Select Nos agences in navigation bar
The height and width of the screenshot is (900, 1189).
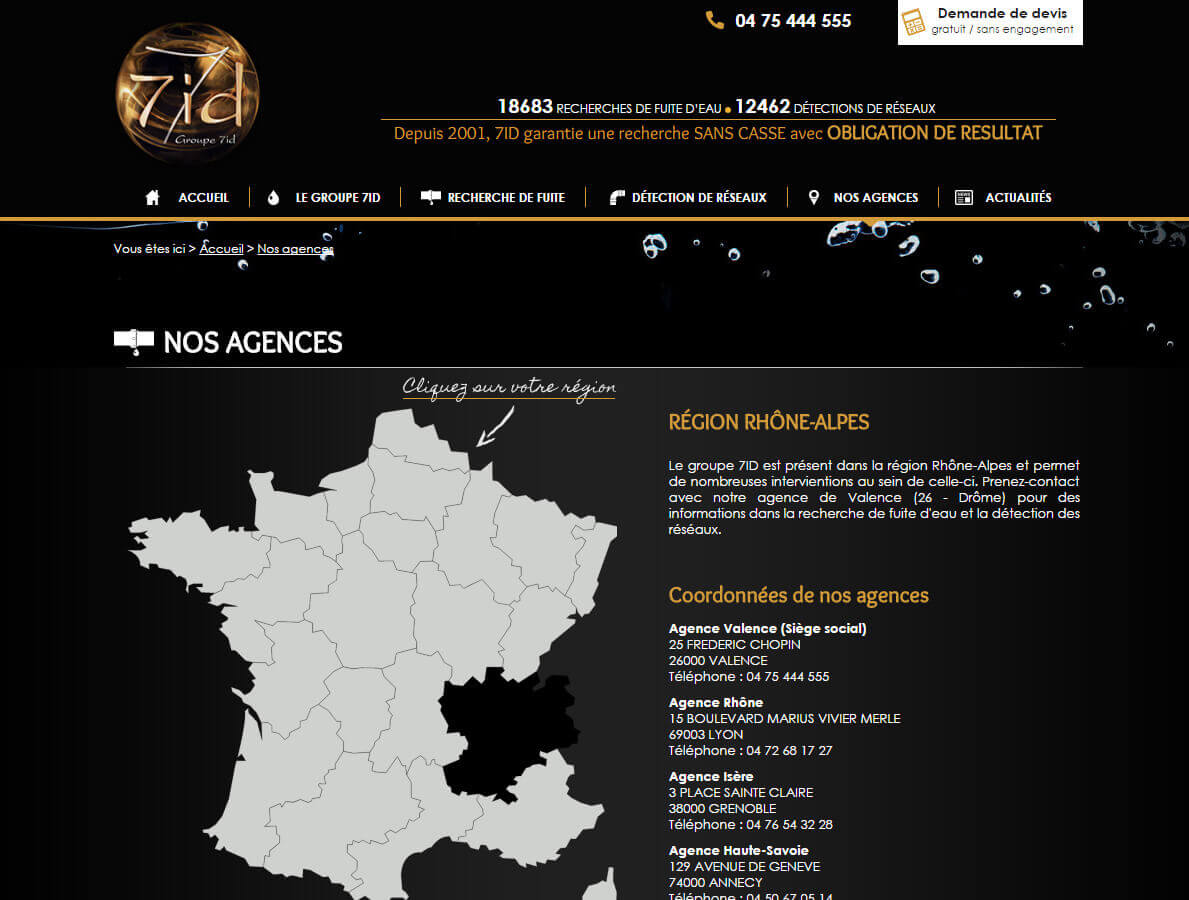[876, 197]
